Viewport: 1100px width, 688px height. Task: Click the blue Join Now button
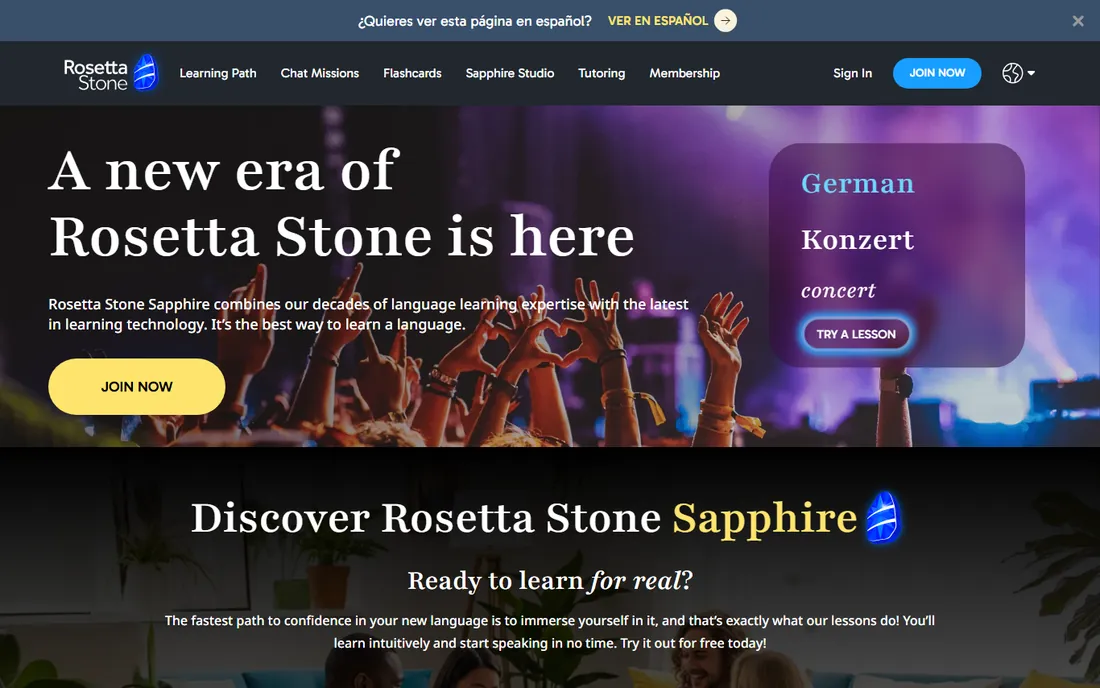[937, 73]
